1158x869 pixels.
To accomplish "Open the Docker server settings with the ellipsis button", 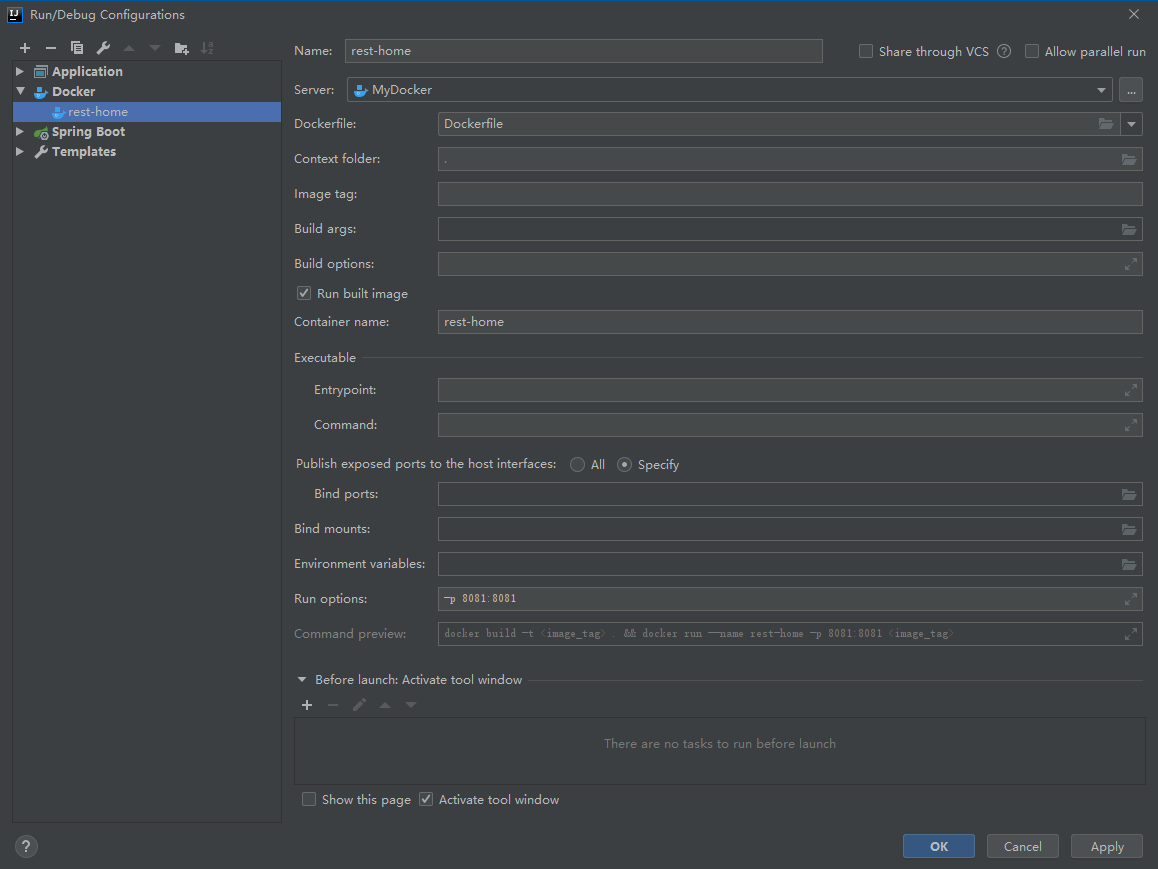I will (x=1131, y=90).
